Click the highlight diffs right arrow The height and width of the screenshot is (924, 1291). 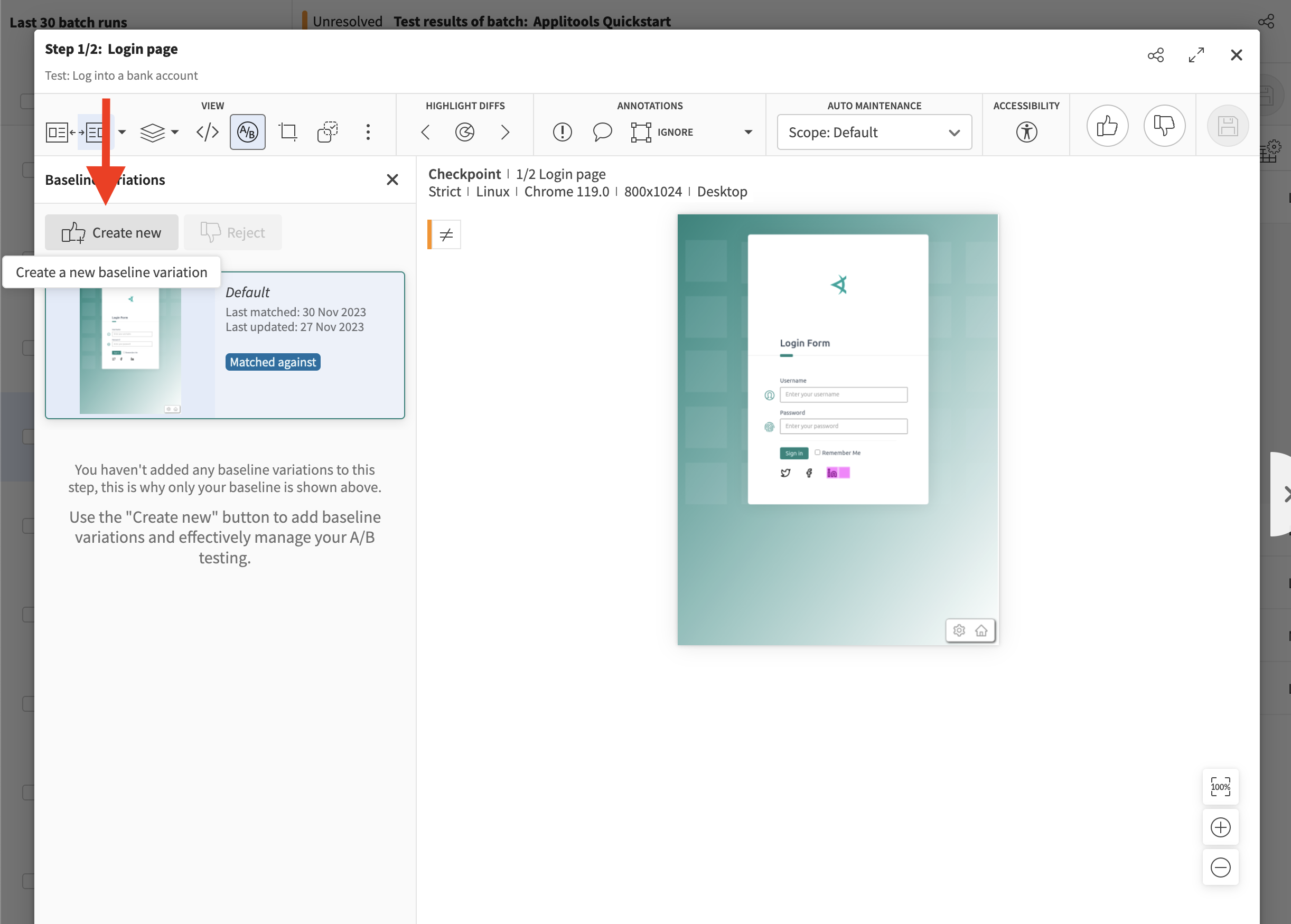[x=505, y=131]
